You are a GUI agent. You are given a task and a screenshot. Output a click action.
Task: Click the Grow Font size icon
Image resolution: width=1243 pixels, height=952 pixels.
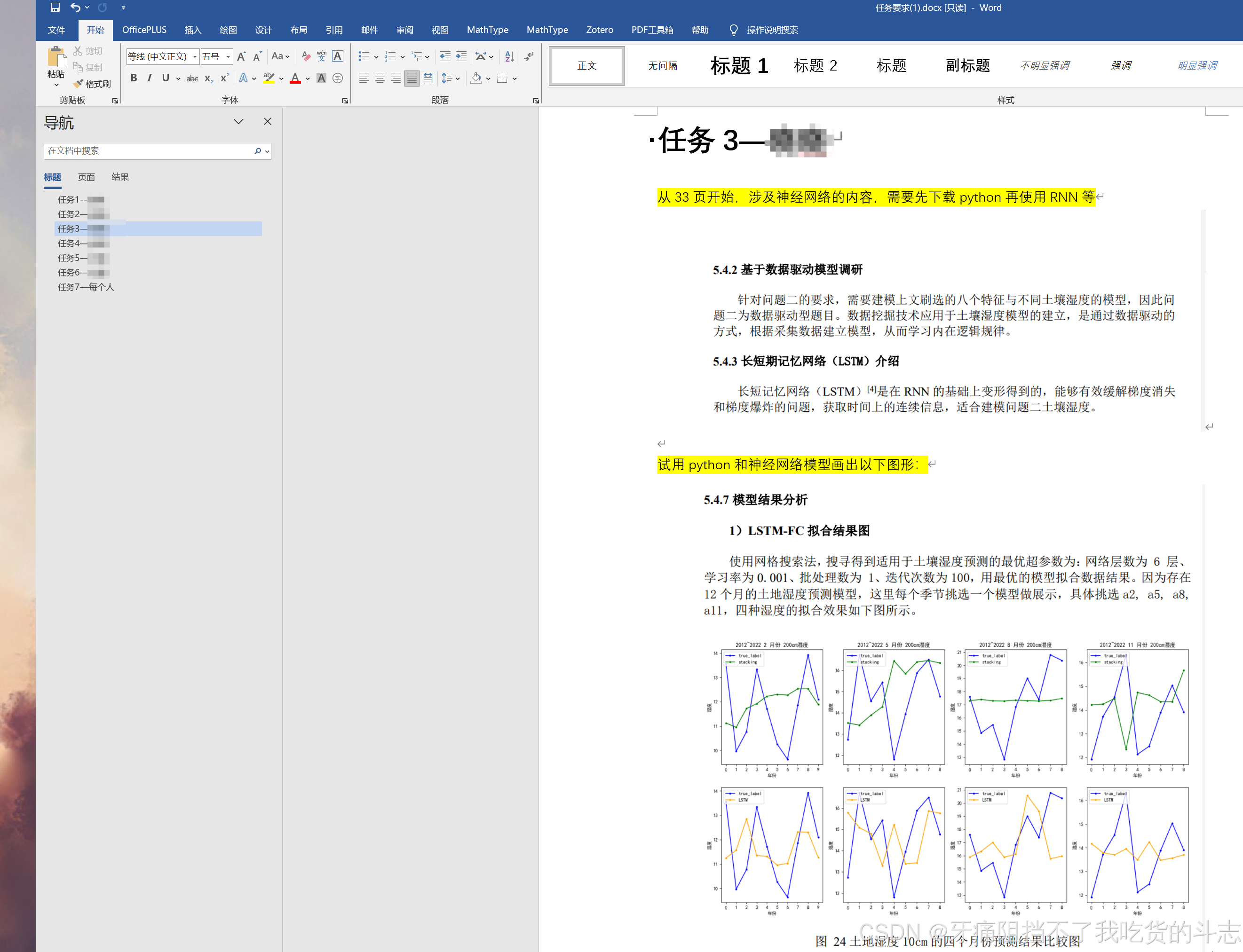point(241,56)
